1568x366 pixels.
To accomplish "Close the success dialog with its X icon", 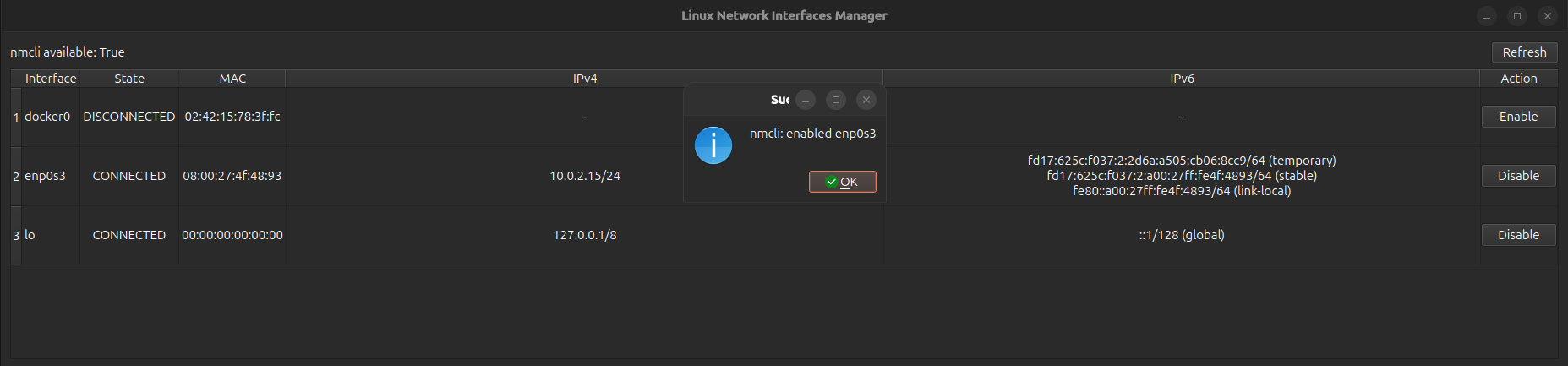I will tap(866, 100).
